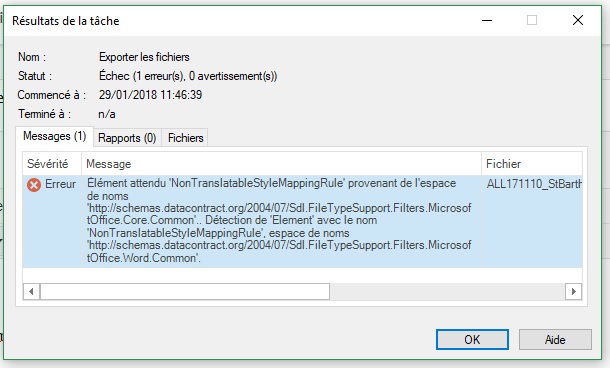Maximize the task results dialog
Screen dimensions: 610x368
(x=532, y=20)
